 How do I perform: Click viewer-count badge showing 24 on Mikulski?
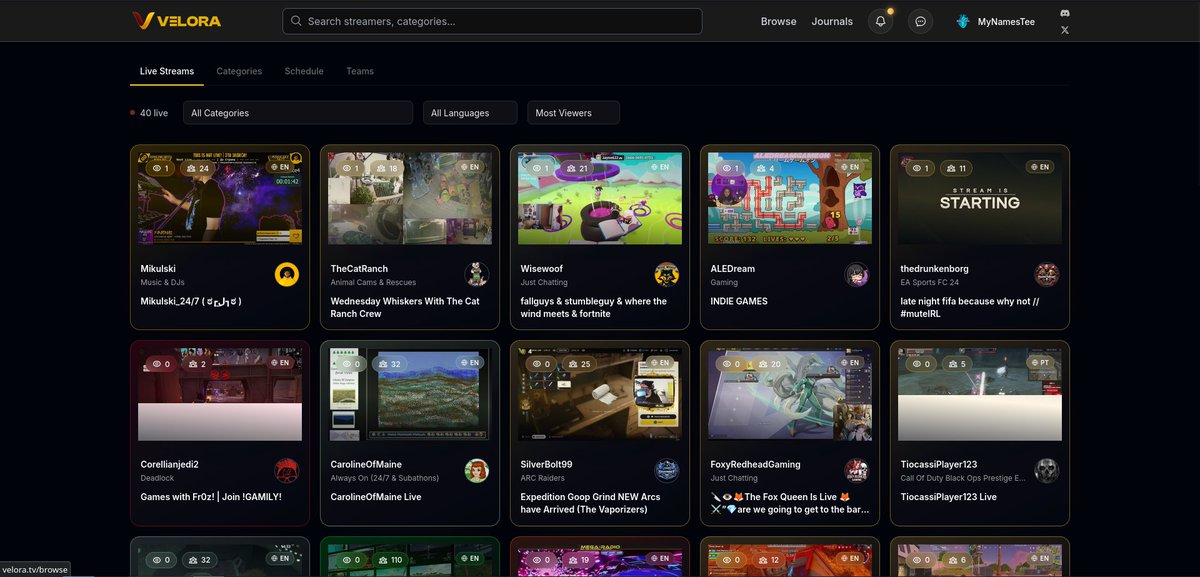click(198, 168)
